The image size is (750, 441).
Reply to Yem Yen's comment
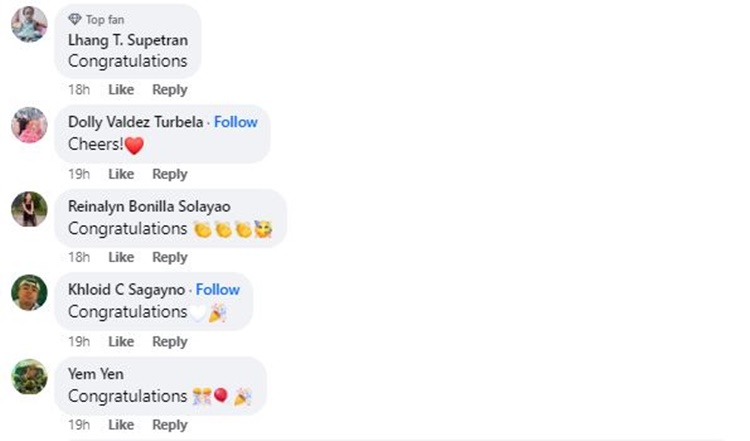(x=170, y=425)
